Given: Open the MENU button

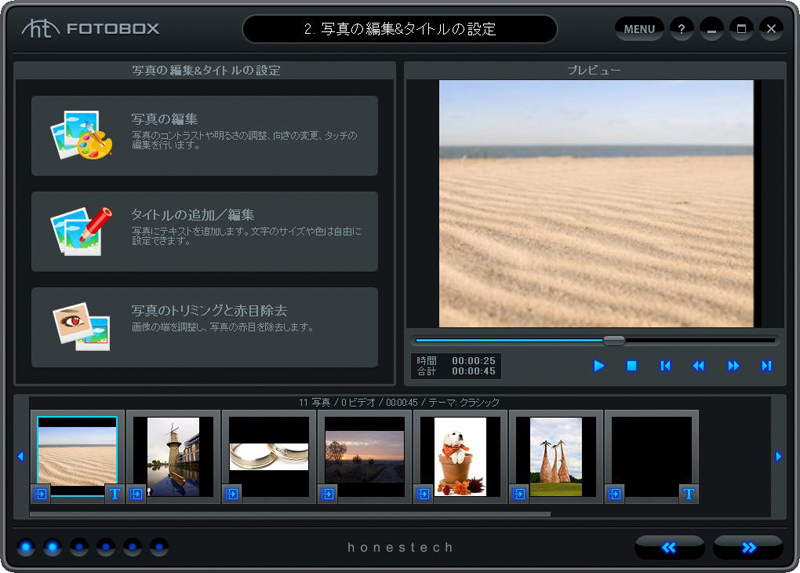Looking at the screenshot, I should [x=639, y=29].
